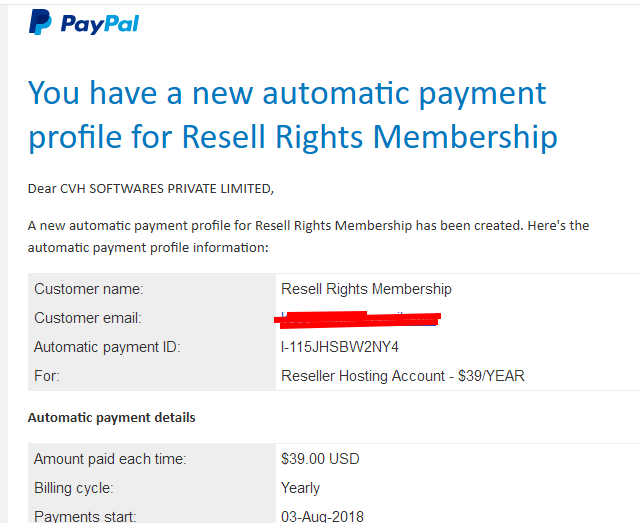Screen dimensions: 640x523
Task: Click the Payments start label
Action: 85,516
